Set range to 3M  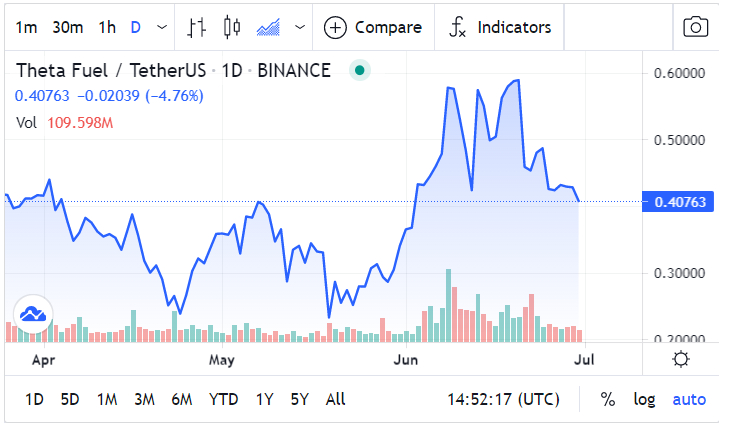(x=144, y=399)
